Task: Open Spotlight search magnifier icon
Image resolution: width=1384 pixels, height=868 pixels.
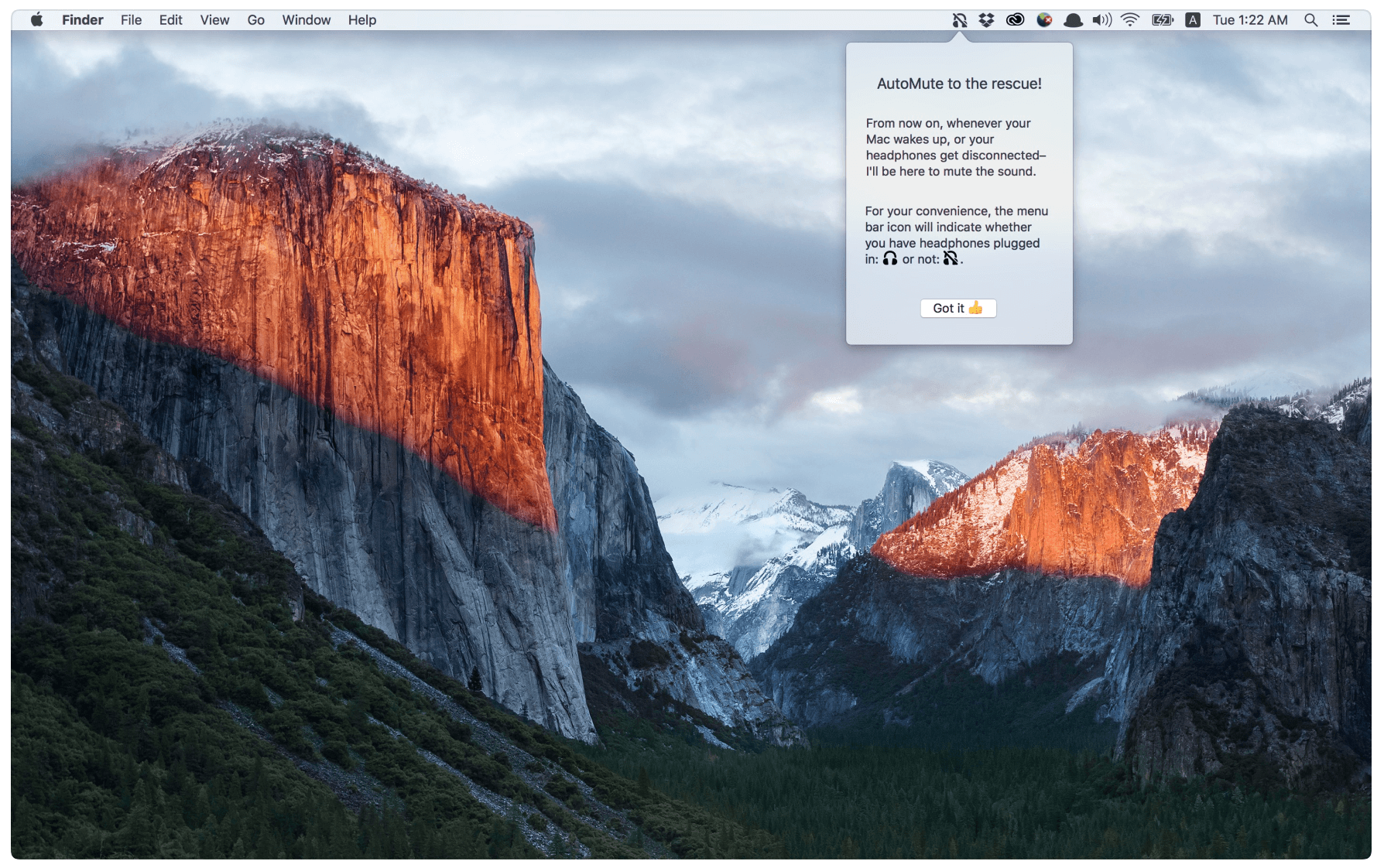Action: tap(1310, 20)
